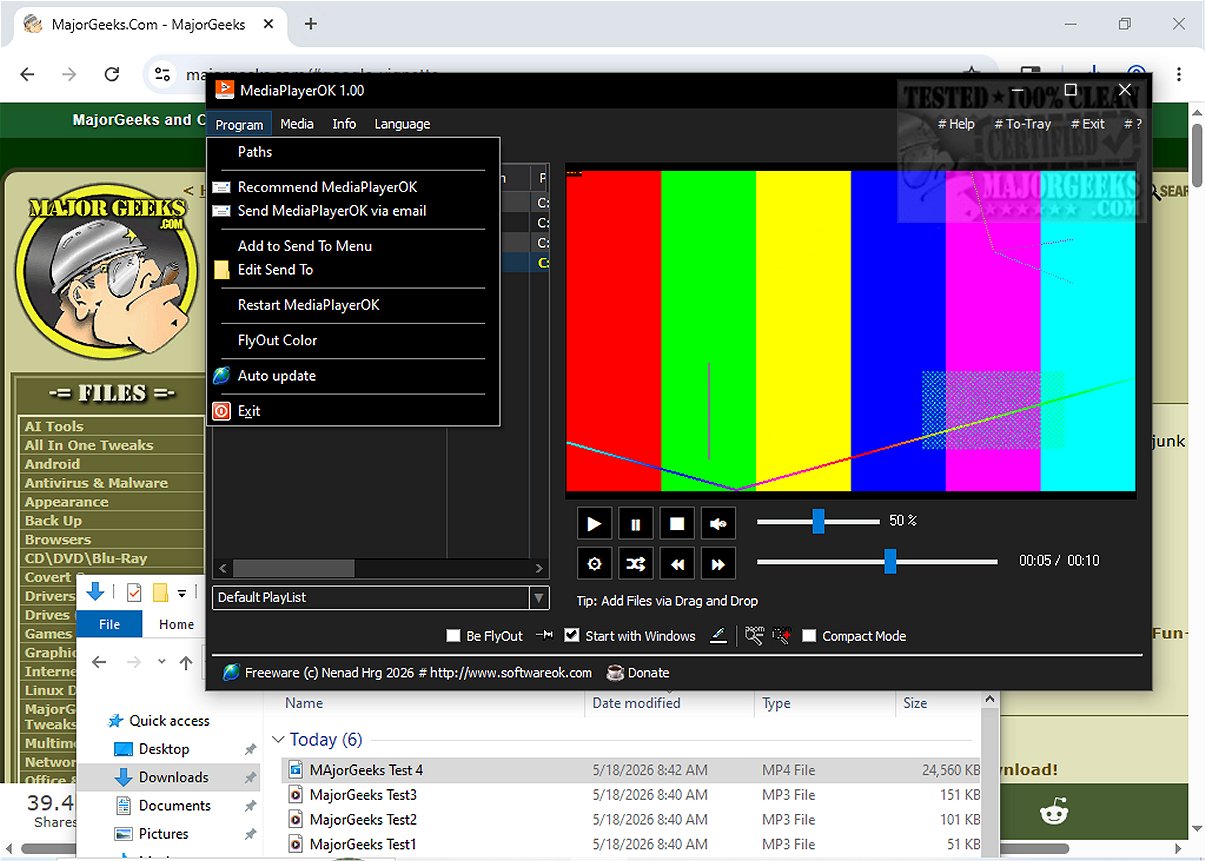Mute audio via the speaker icon
This screenshot has width=1205, height=861.
point(718,523)
